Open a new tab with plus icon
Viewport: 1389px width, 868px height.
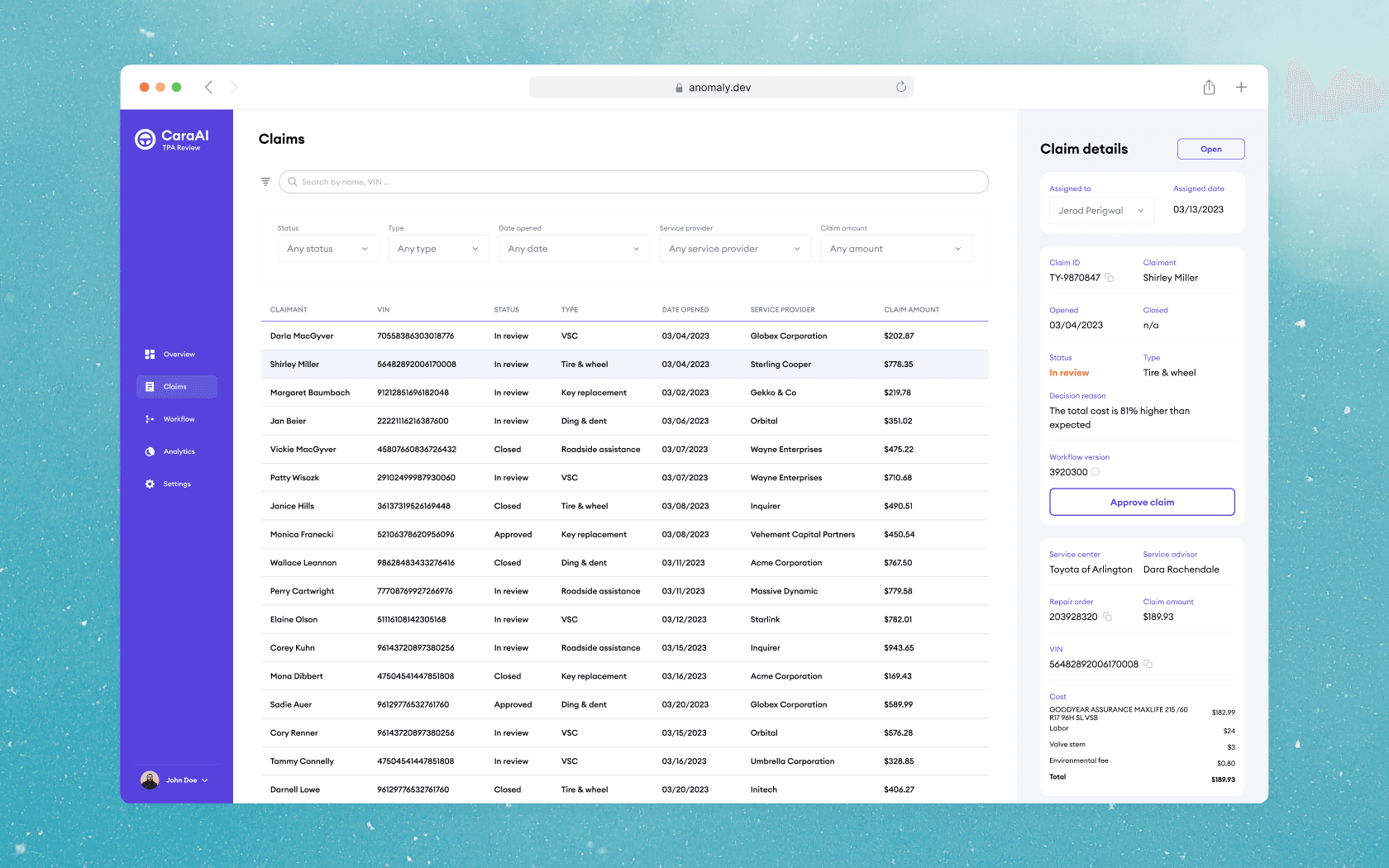pos(1241,87)
